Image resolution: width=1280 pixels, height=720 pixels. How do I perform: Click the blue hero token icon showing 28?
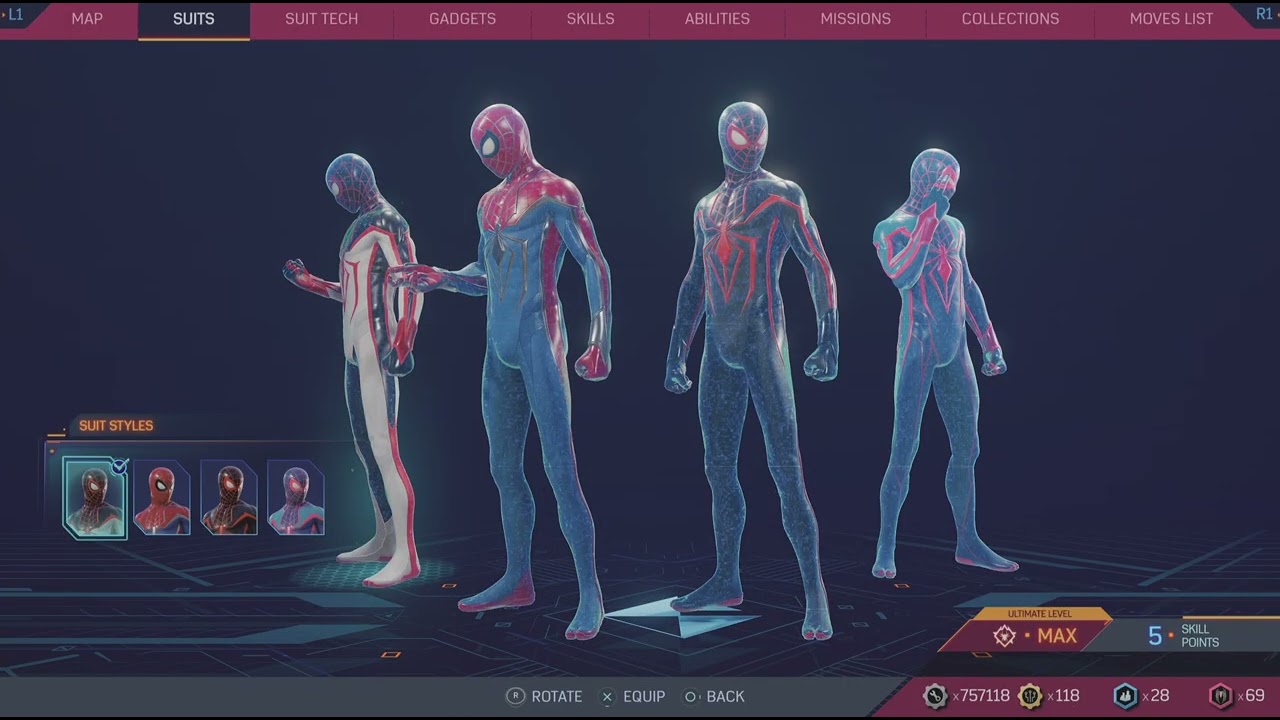[1126, 696]
